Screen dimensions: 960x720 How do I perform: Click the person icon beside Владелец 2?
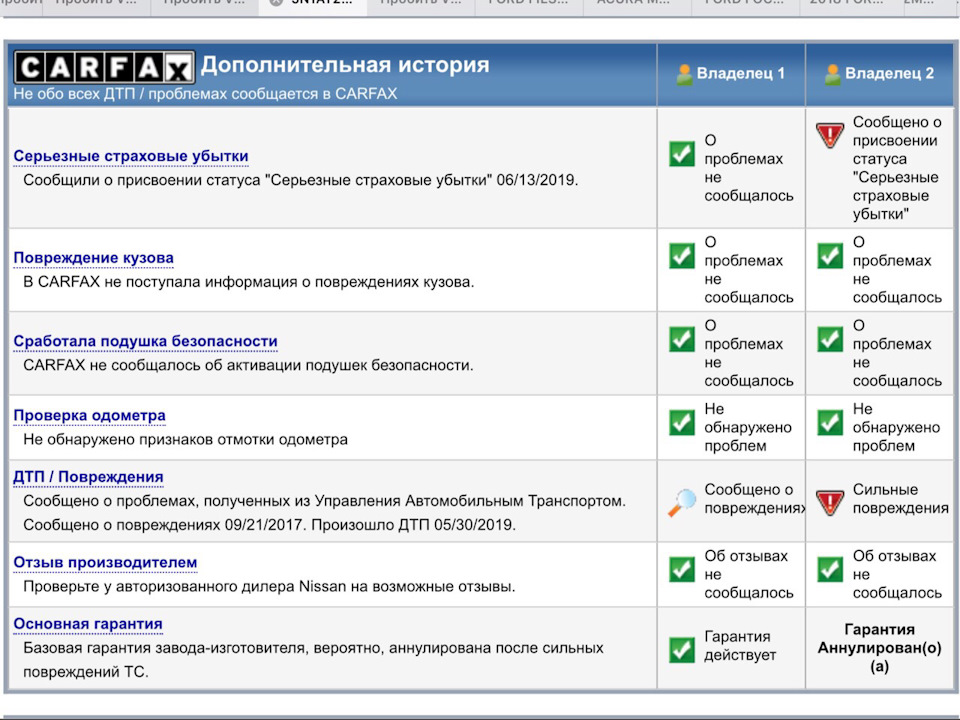coord(832,75)
